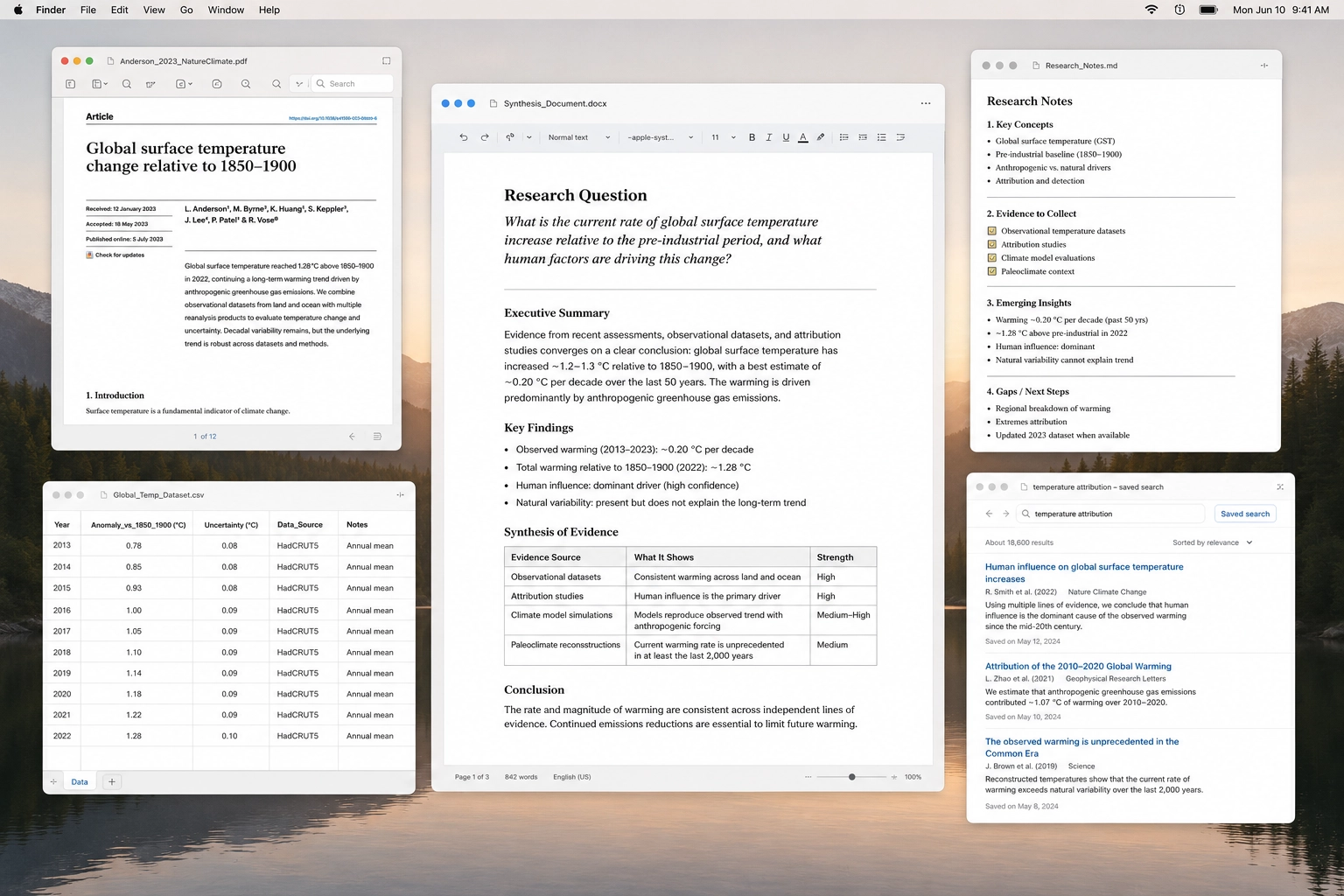
Task: Click the menu bar date and time
Action: (x=1281, y=10)
